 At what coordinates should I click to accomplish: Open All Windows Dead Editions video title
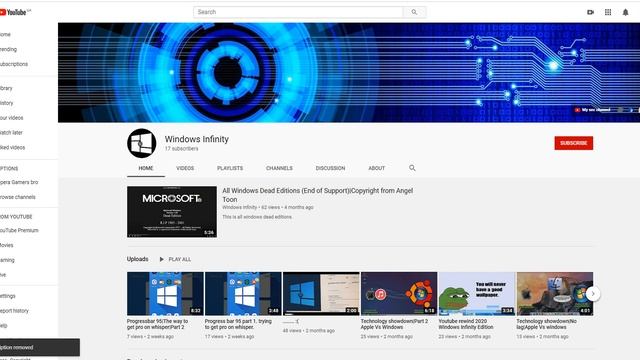click(x=318, y=195)
